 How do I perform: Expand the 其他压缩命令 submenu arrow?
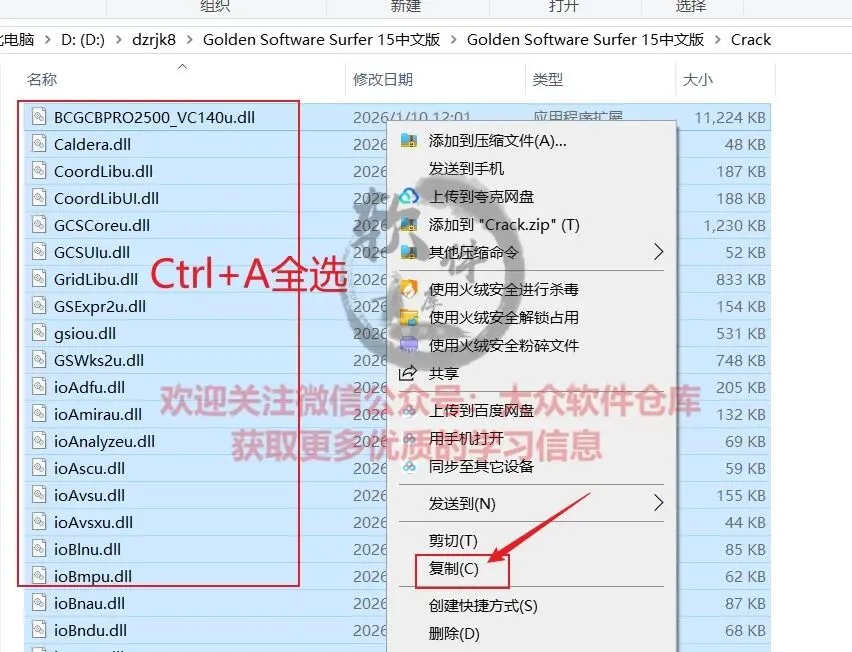(x=658, y=252)
